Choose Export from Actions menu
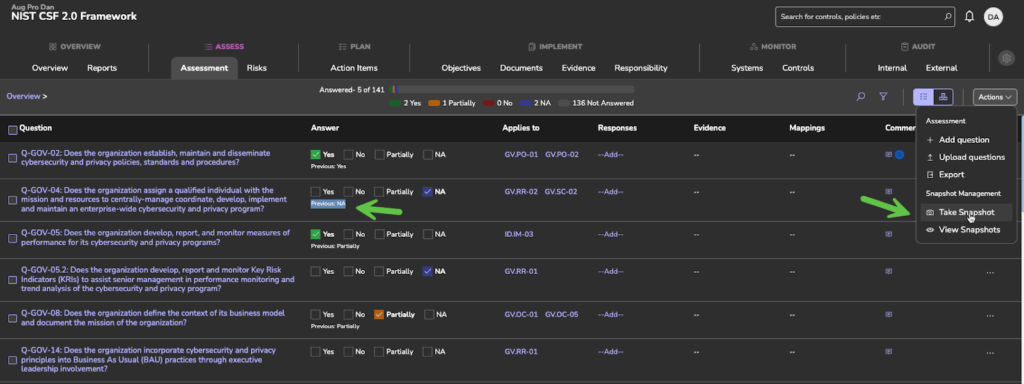 coord(945,175)
